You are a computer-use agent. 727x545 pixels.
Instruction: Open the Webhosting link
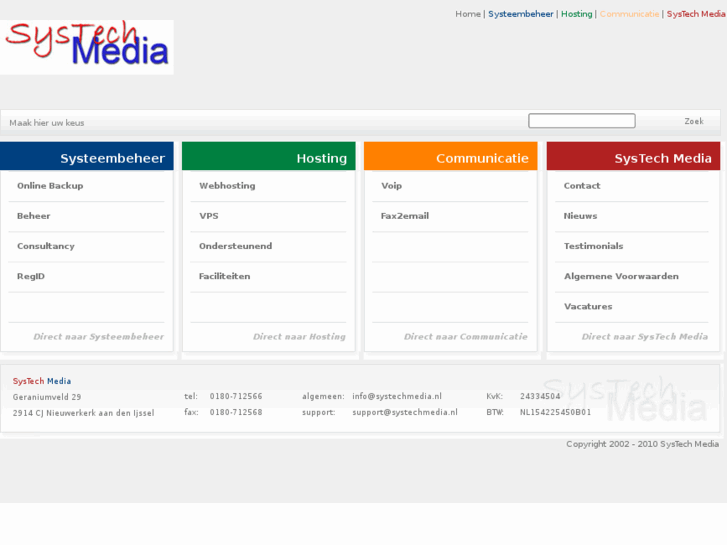click(227, 186)
